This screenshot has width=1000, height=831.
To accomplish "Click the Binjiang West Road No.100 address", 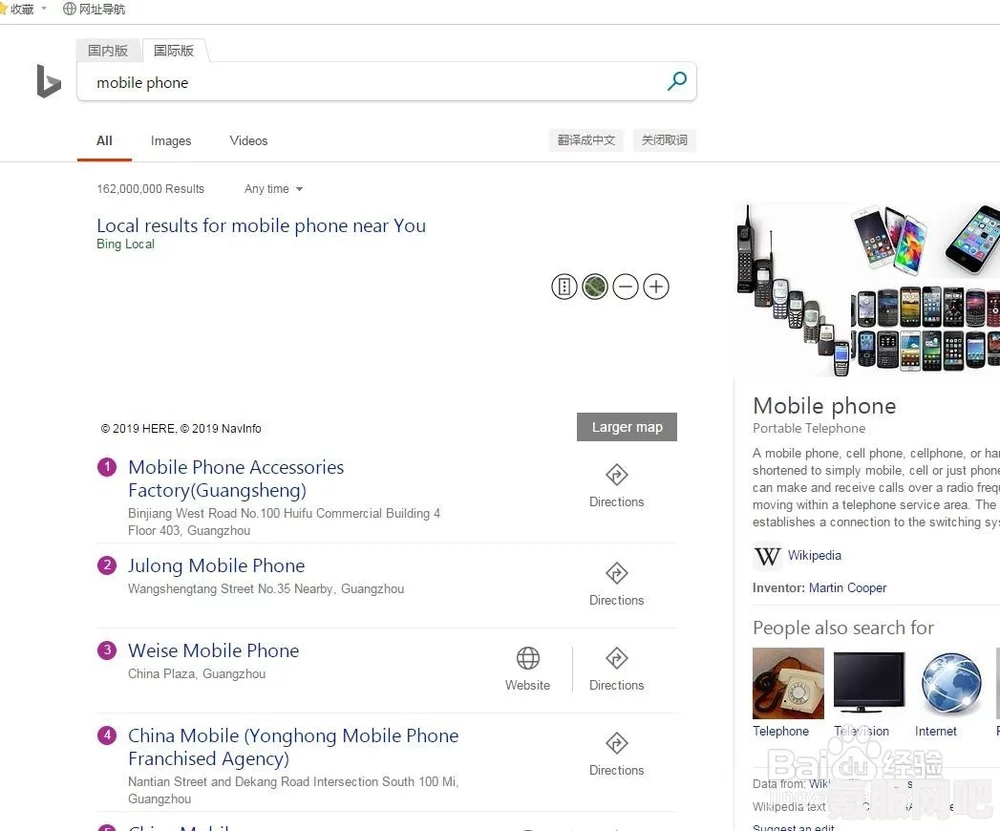I will tap(284, 522).
